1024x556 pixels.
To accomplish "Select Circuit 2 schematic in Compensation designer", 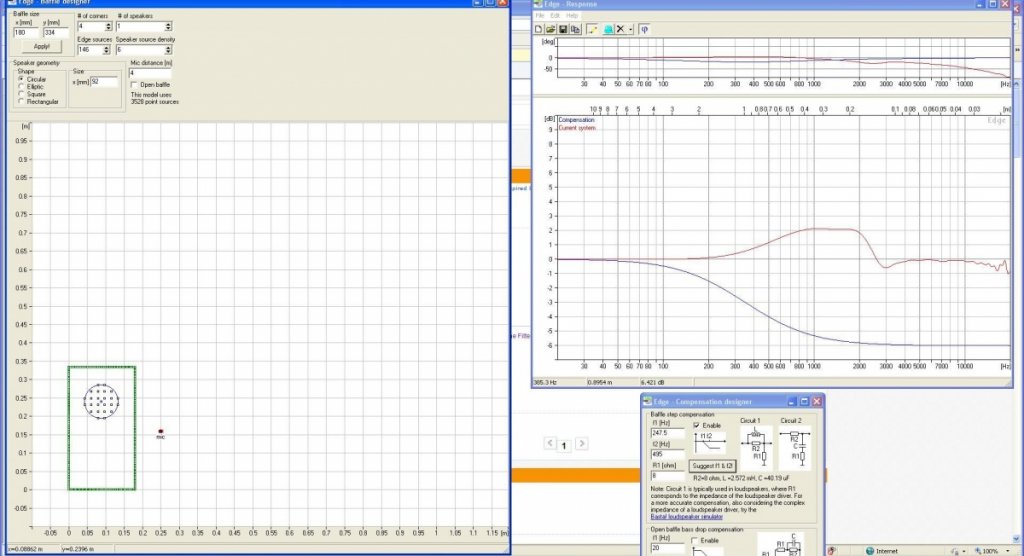I will 795,448.
